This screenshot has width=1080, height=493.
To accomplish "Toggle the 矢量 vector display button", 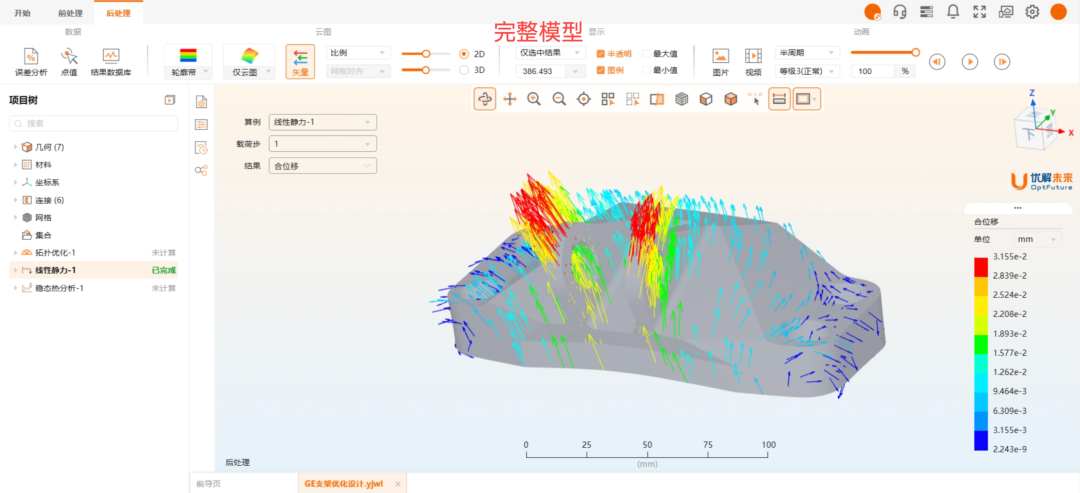I will 299,60.
